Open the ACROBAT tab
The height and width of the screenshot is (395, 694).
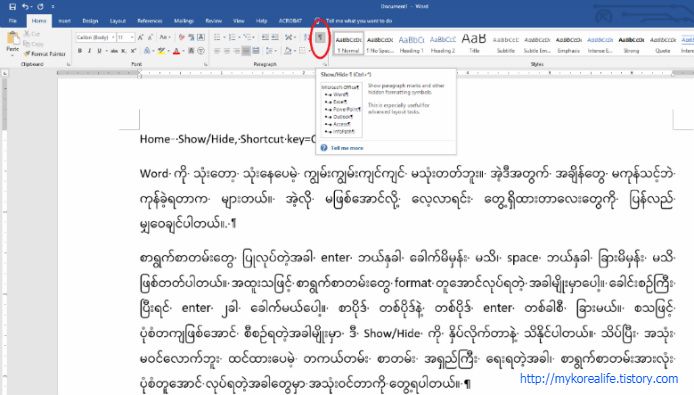click(x=290, y=21)
